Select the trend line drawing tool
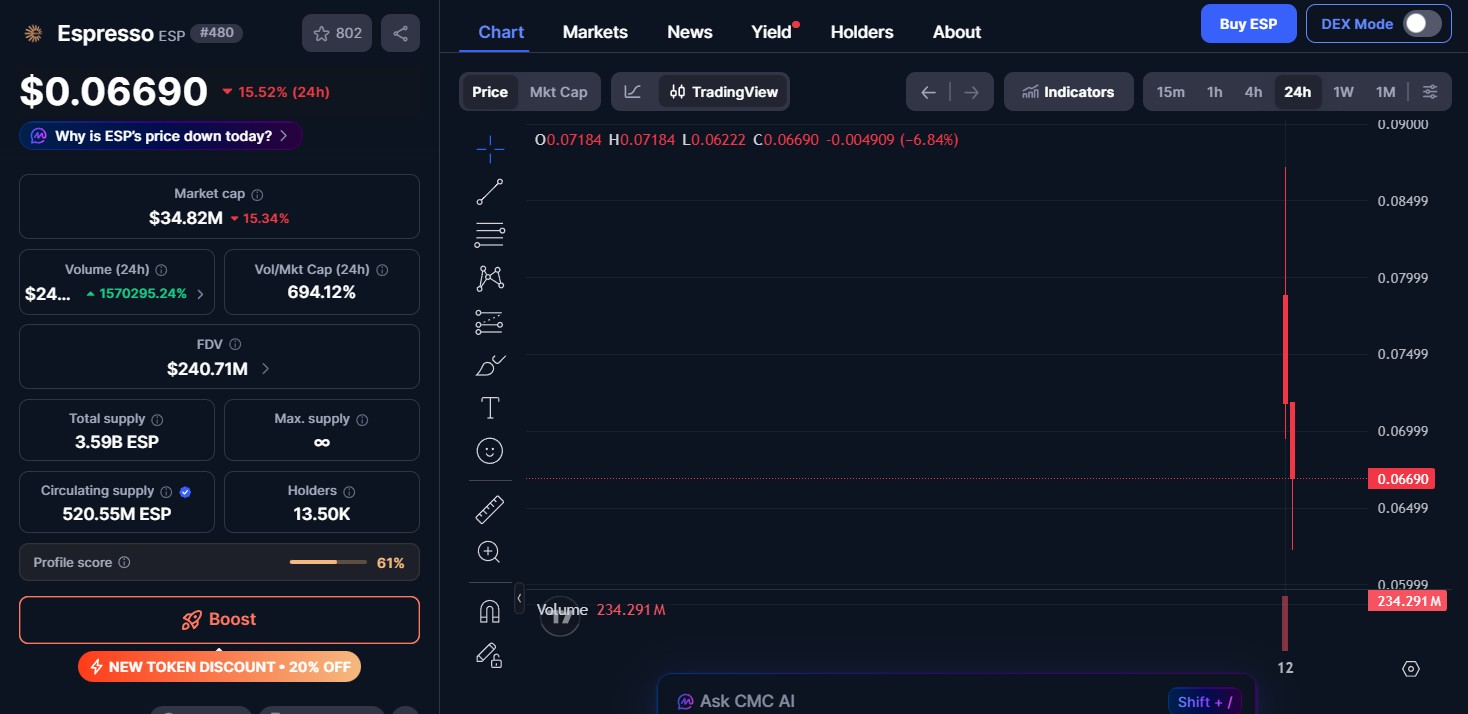Image resolution: width=1468 pixels, height=714 pixels. [489, 192]
